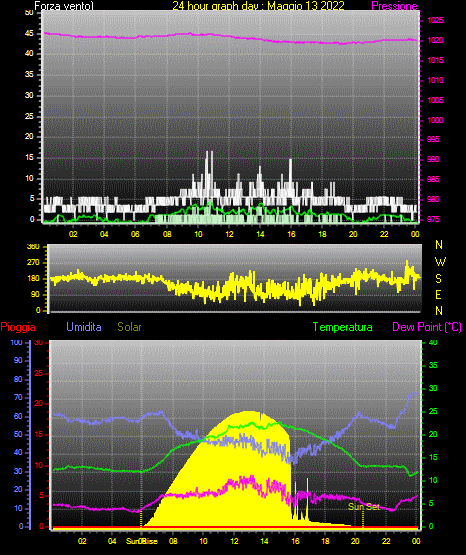Viewport: 466px width, 555px height.
Task: Click the 1005 pressure axis value
Action: coord(435,100)
